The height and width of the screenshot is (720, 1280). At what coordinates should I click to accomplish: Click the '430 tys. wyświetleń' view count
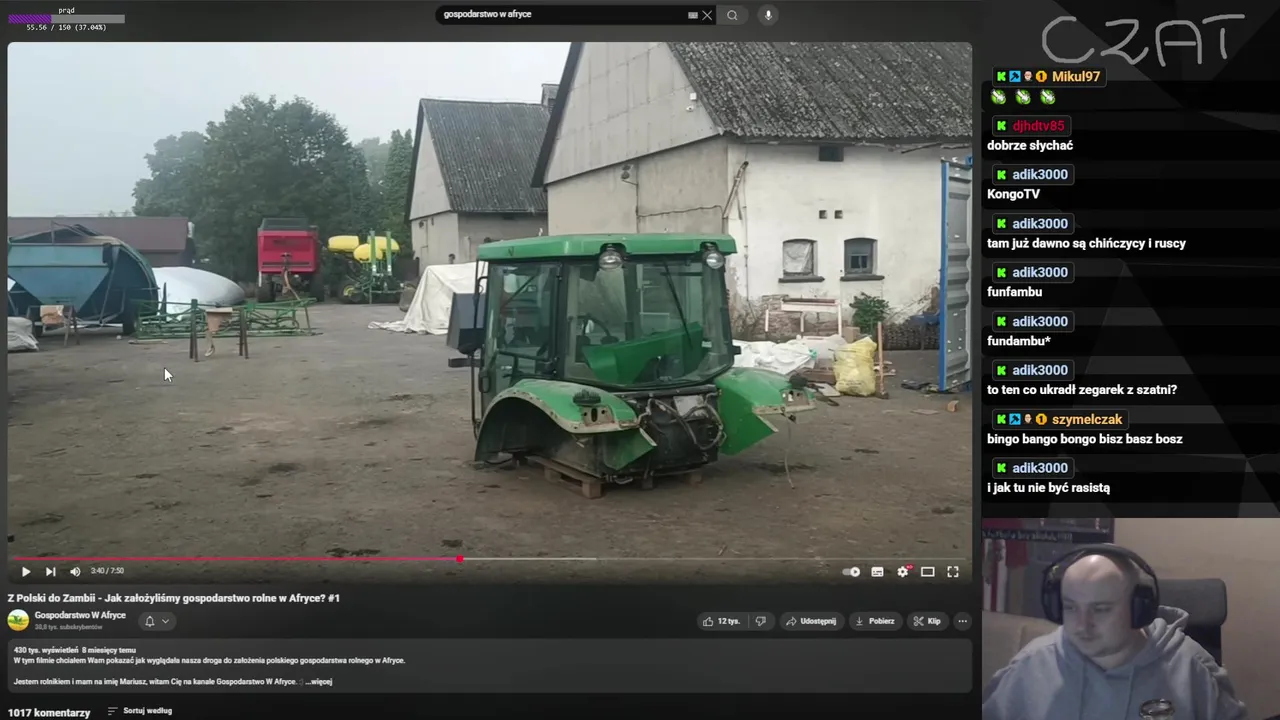(45, 650)
